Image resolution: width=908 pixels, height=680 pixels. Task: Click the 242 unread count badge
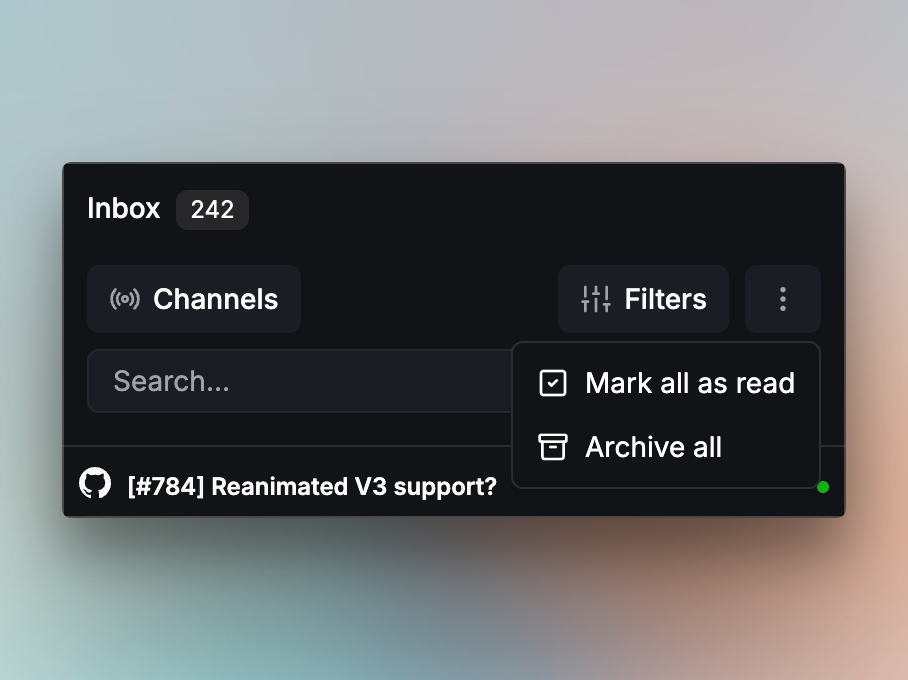[212, 210]
